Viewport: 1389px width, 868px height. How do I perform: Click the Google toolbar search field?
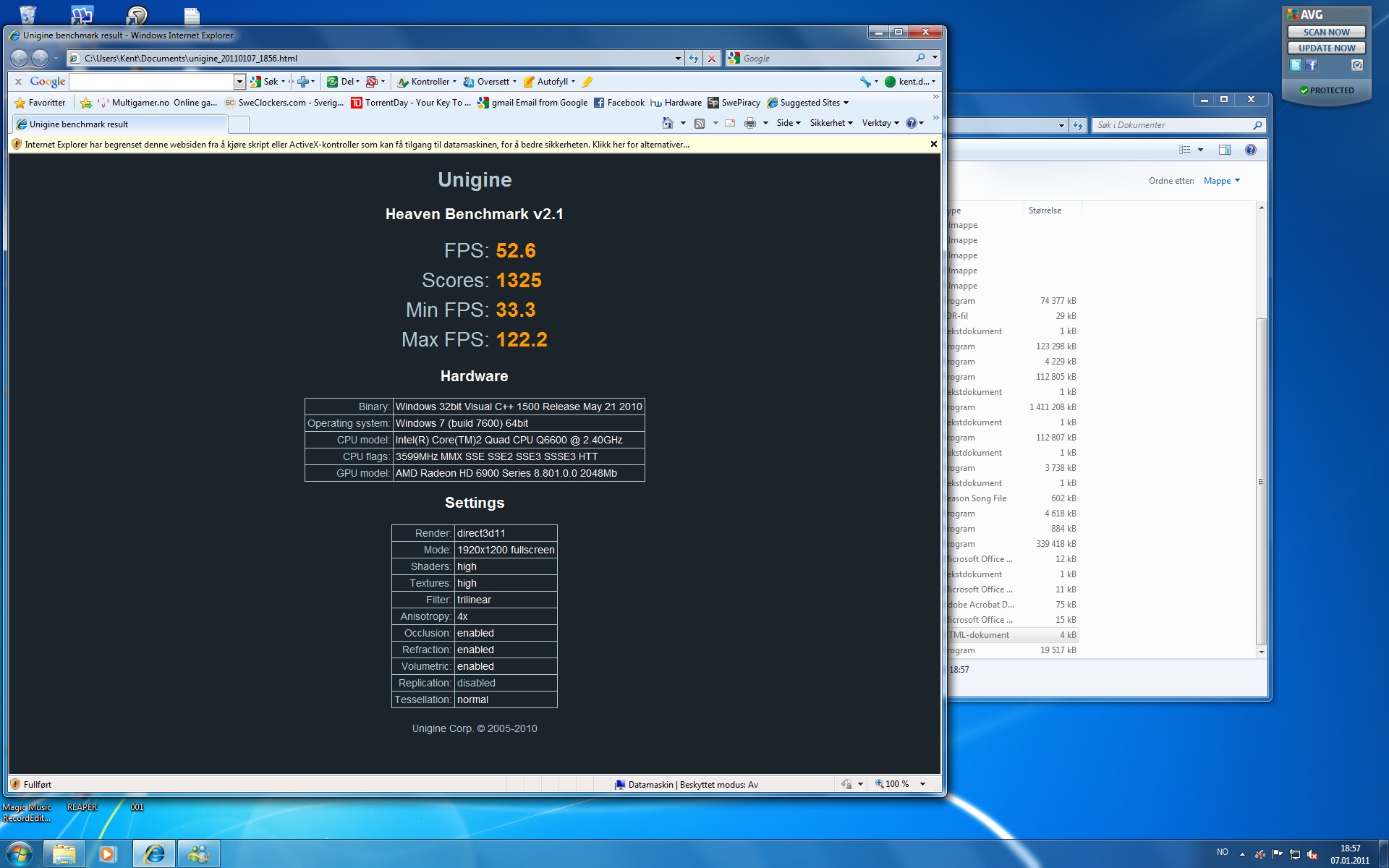pos(151,82)
